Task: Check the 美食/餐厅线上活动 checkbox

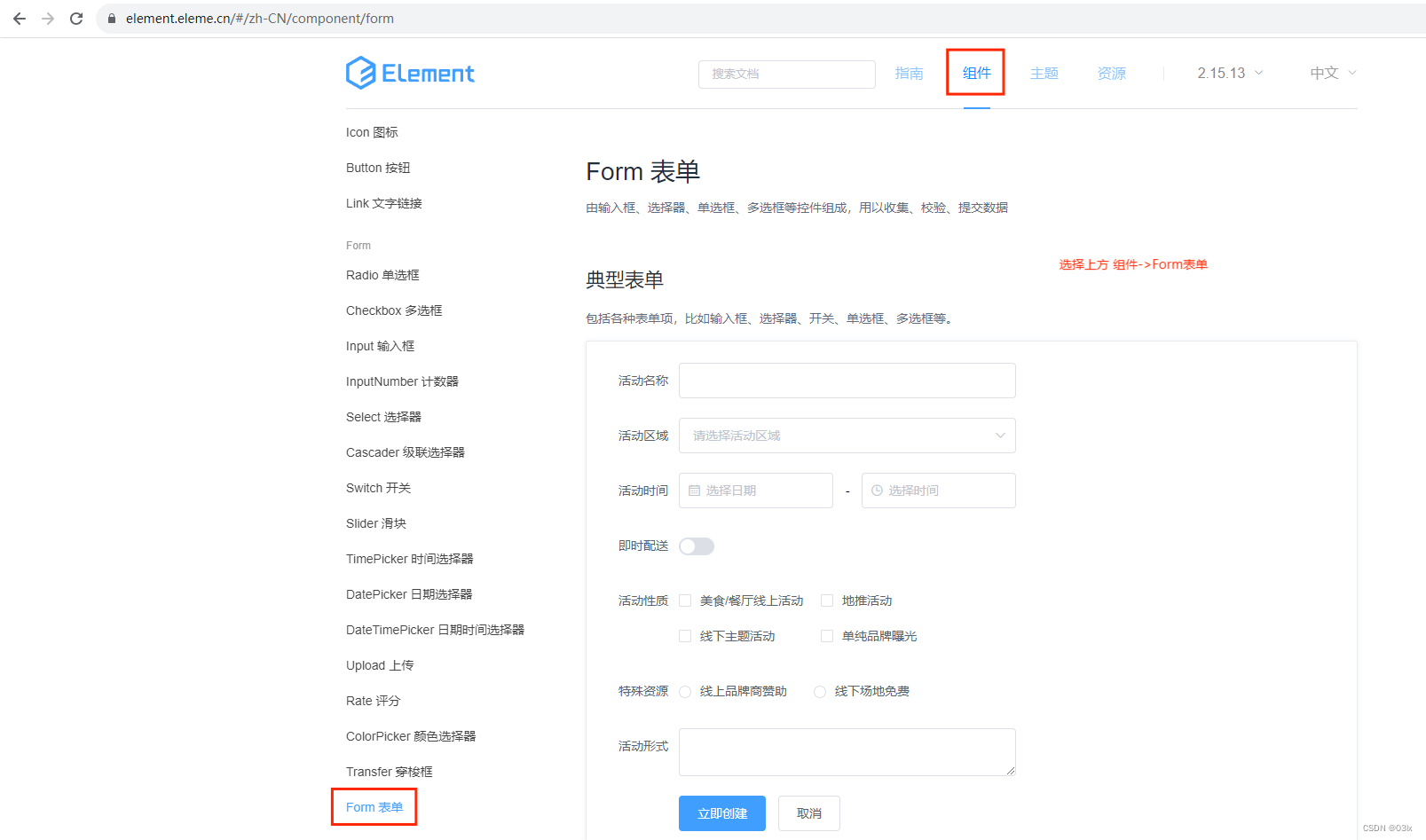Action: 684,600
